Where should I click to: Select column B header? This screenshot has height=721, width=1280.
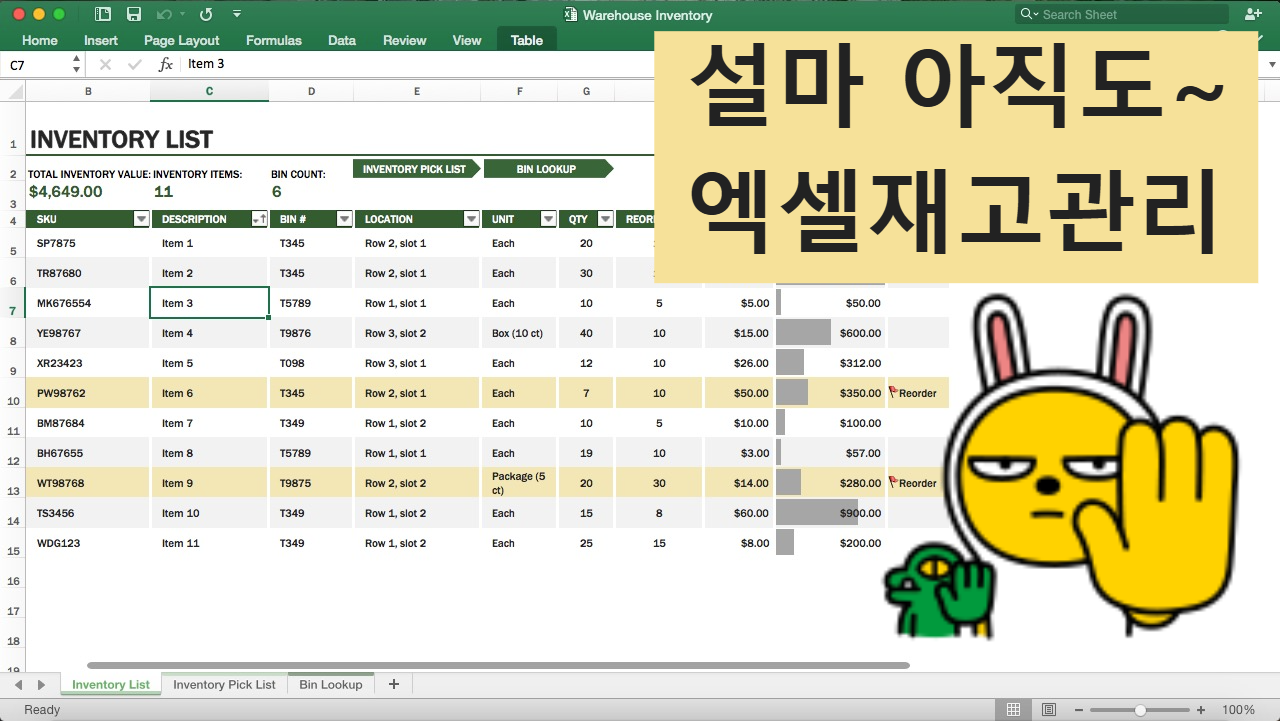coord(88,91)
